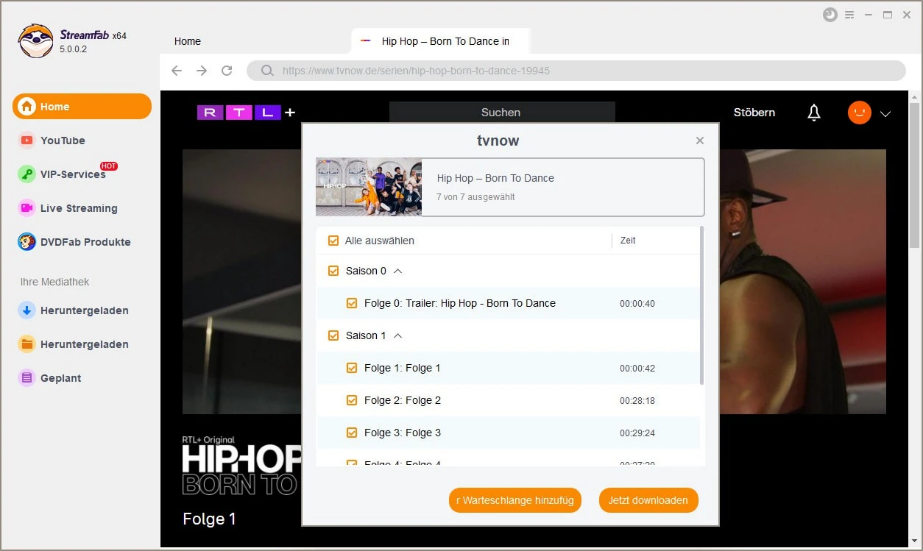
Task: Collapse the Saison 1 section
Action: pos(398,336)
